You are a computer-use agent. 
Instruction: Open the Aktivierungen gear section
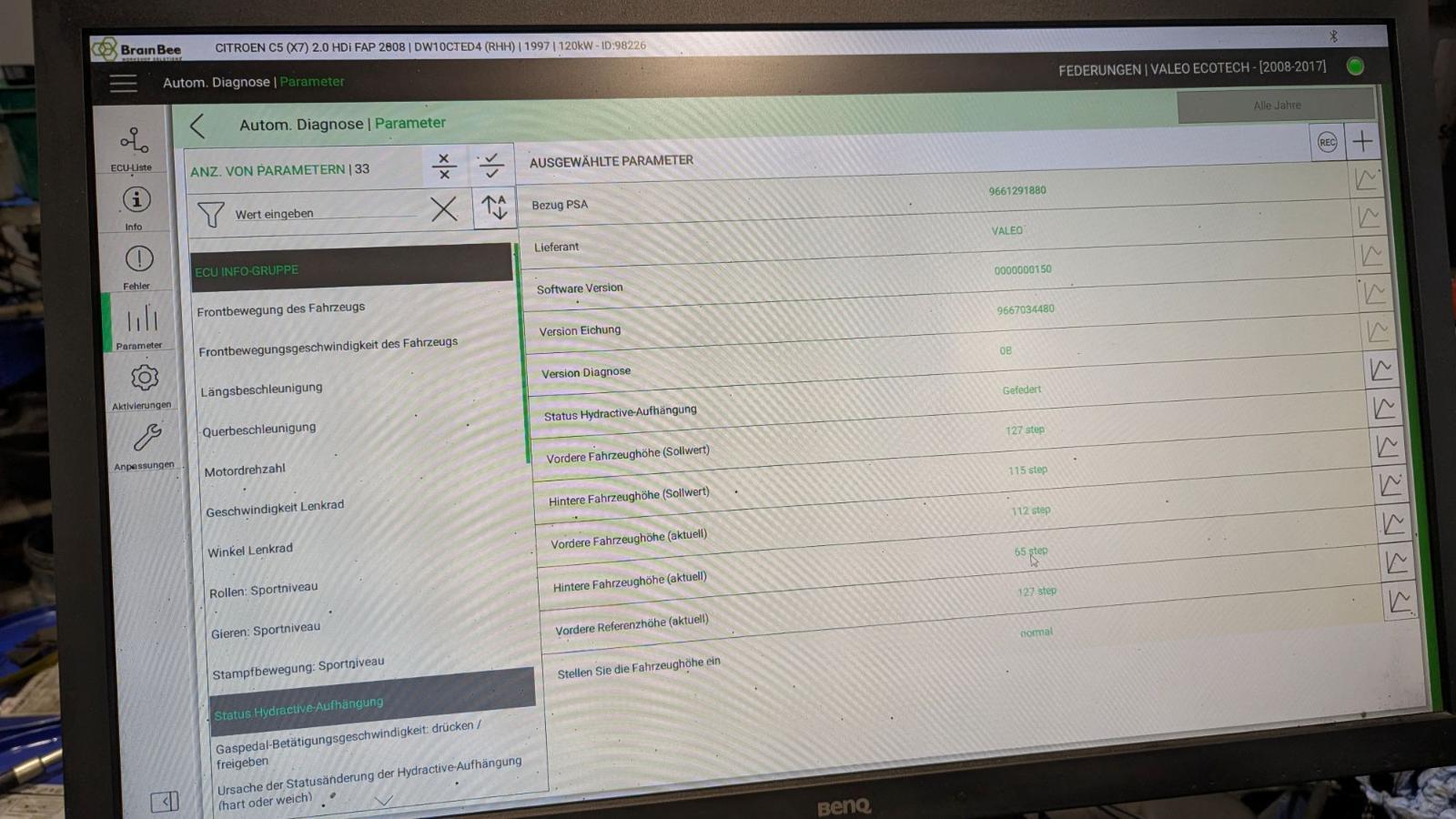(143, 387)
